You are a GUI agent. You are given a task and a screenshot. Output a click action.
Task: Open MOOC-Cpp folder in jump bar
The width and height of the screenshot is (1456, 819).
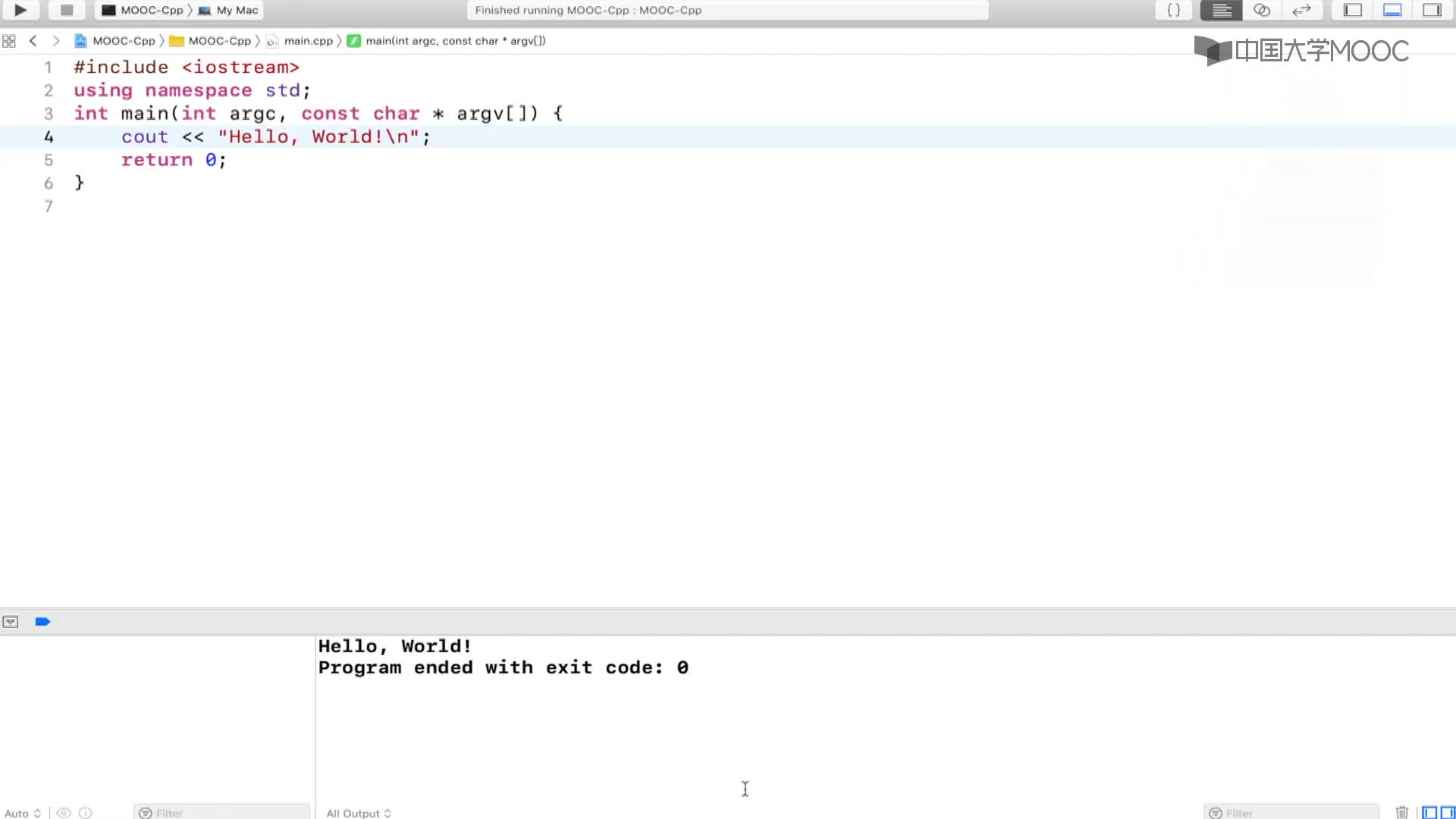pos(210,41)
